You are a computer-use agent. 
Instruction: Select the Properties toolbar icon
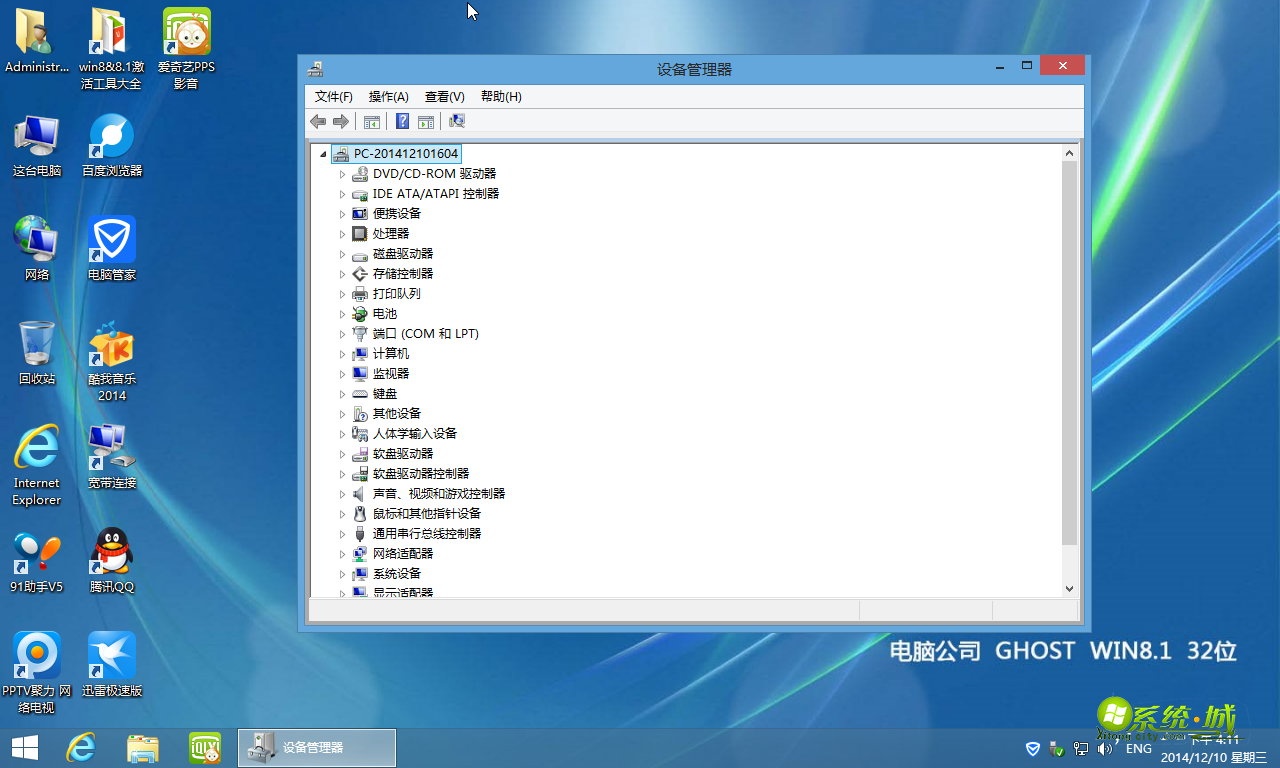point(425,121)
